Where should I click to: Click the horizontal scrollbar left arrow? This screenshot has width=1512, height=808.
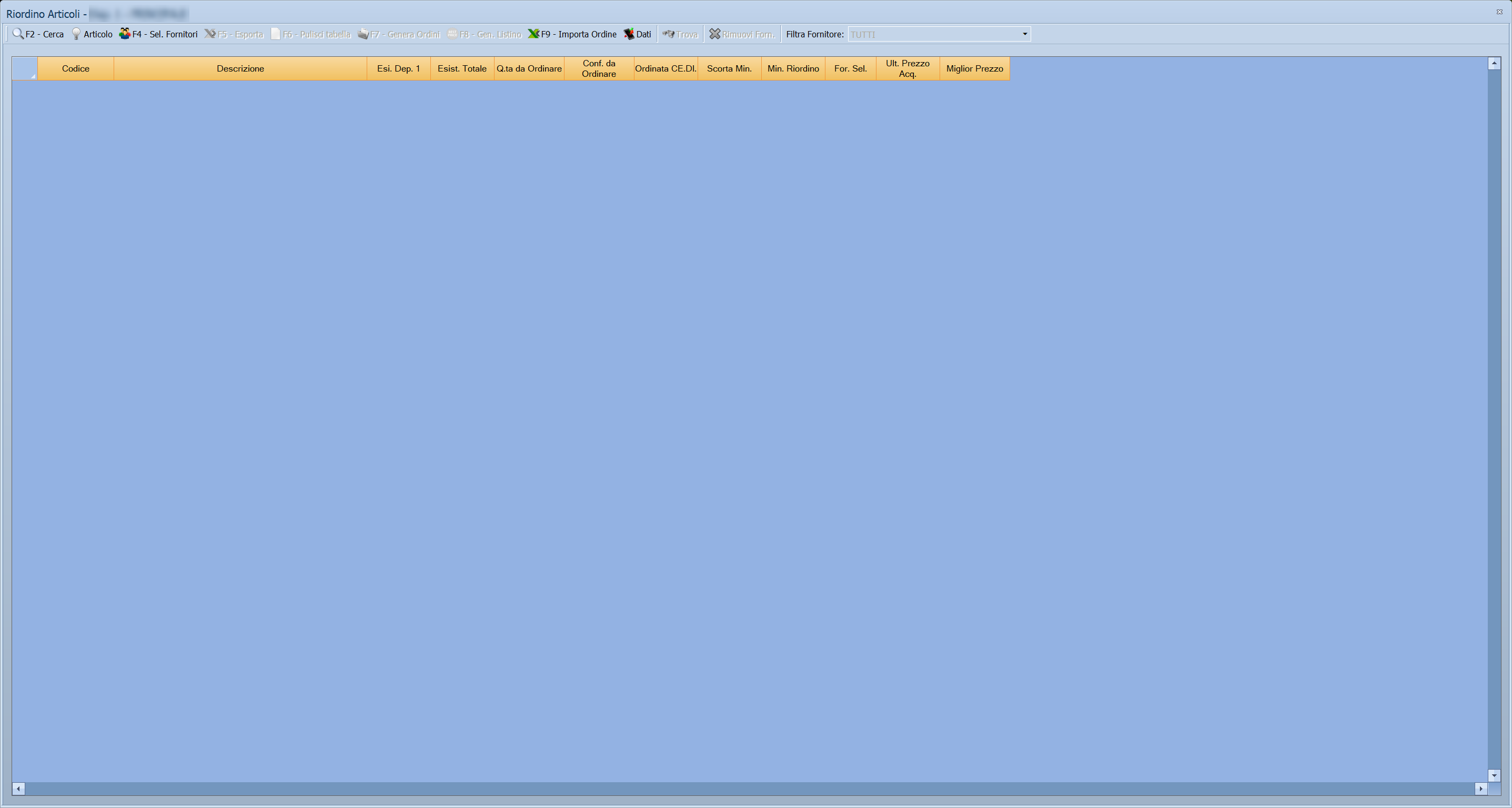[19, 789]
